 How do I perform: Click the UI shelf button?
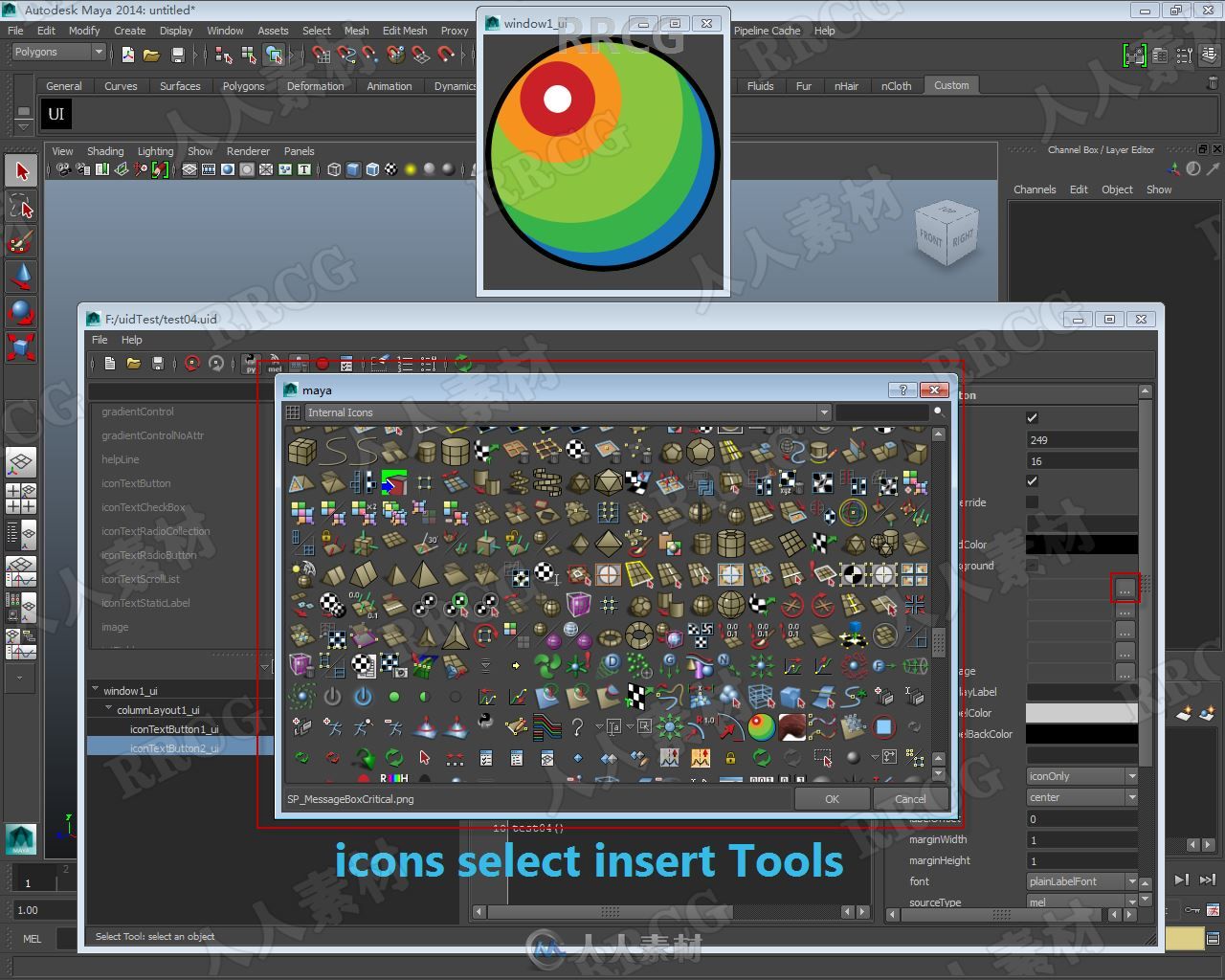56,114
